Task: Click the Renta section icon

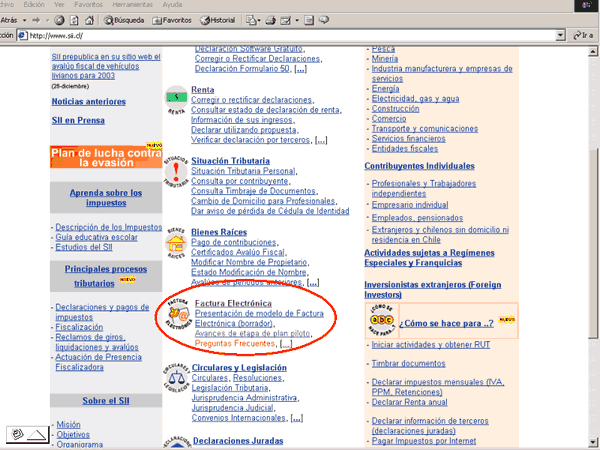Action: tap(175, 101)
